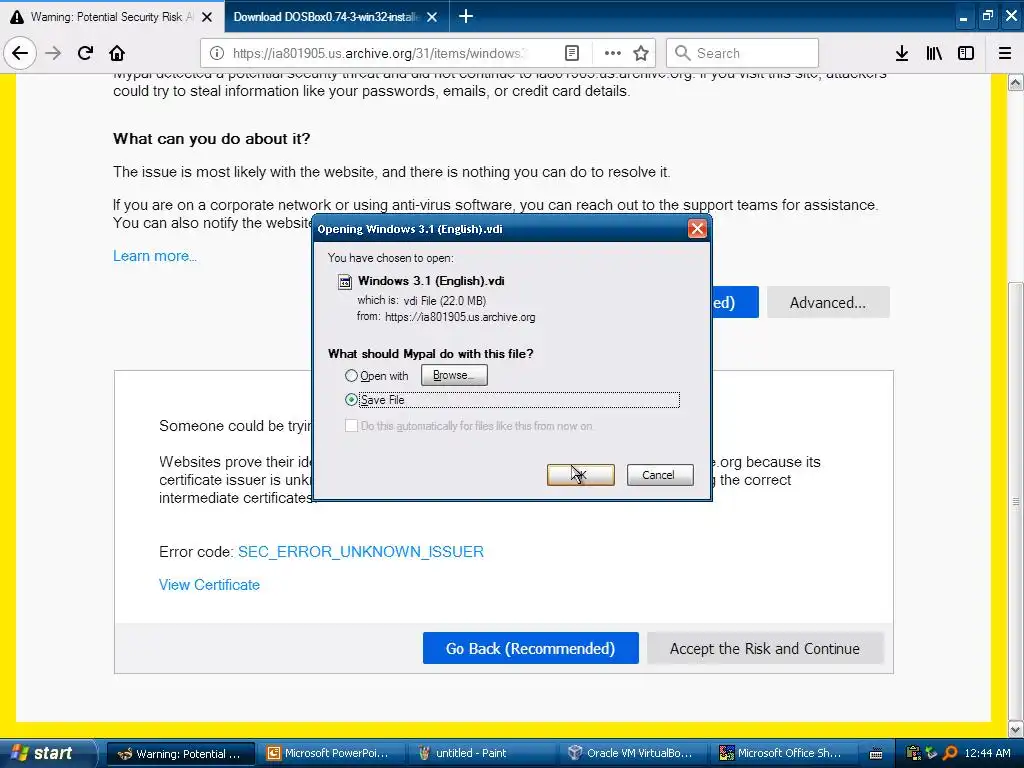
Task: Switch to Download DOSBox0.74-3 tab
Action: coord(336,16)
